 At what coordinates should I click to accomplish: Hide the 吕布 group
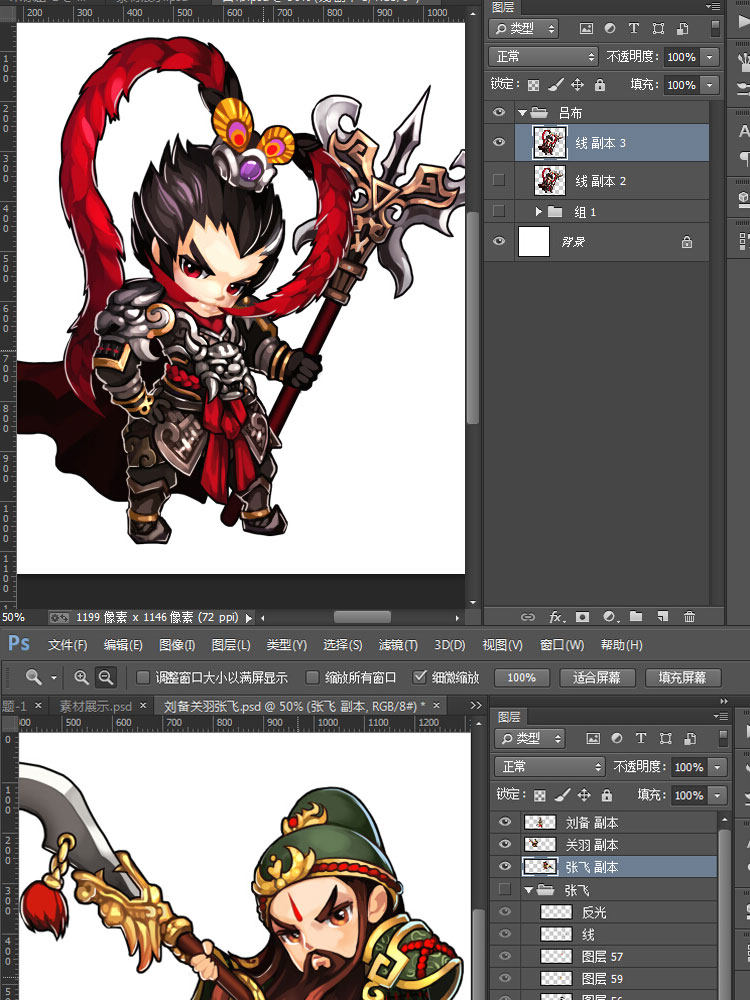coord(499,112)
